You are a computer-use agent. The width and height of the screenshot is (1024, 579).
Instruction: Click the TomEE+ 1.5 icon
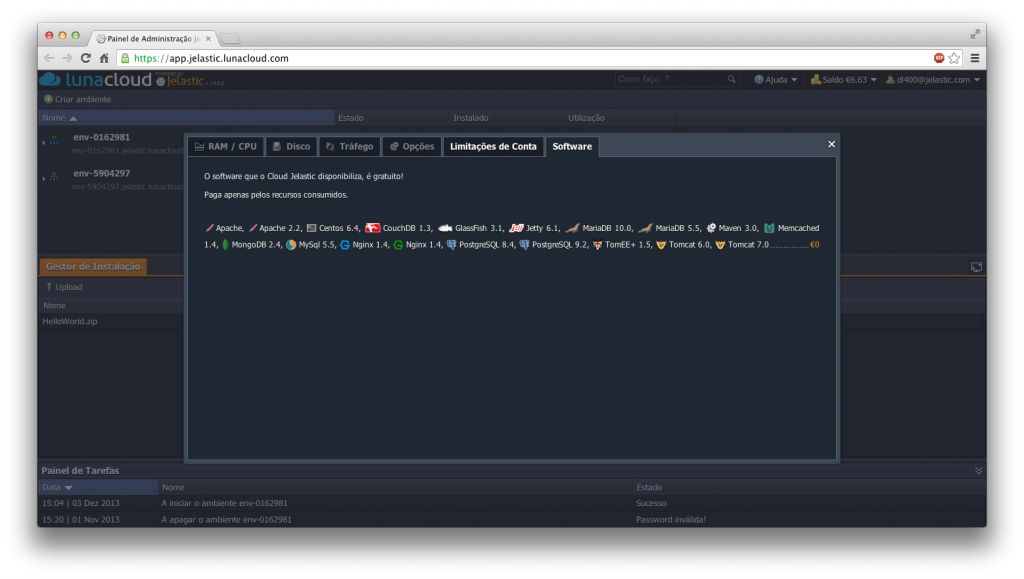[x=597, y=245]
